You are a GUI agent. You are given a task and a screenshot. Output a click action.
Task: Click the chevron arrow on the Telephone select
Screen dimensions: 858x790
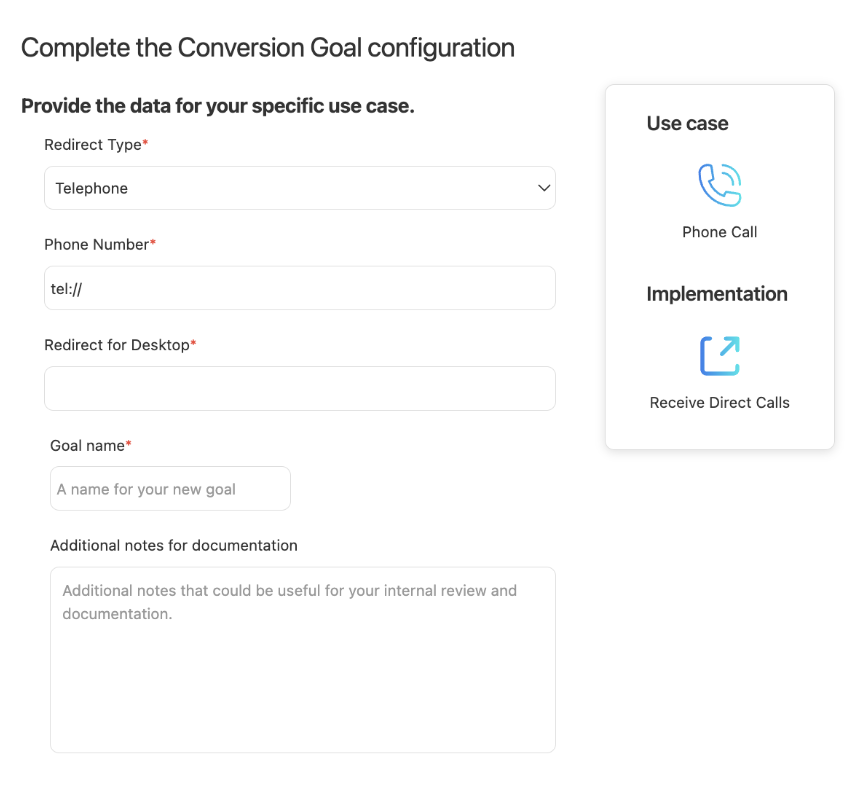pyautogui.click(x=544, y=188)
